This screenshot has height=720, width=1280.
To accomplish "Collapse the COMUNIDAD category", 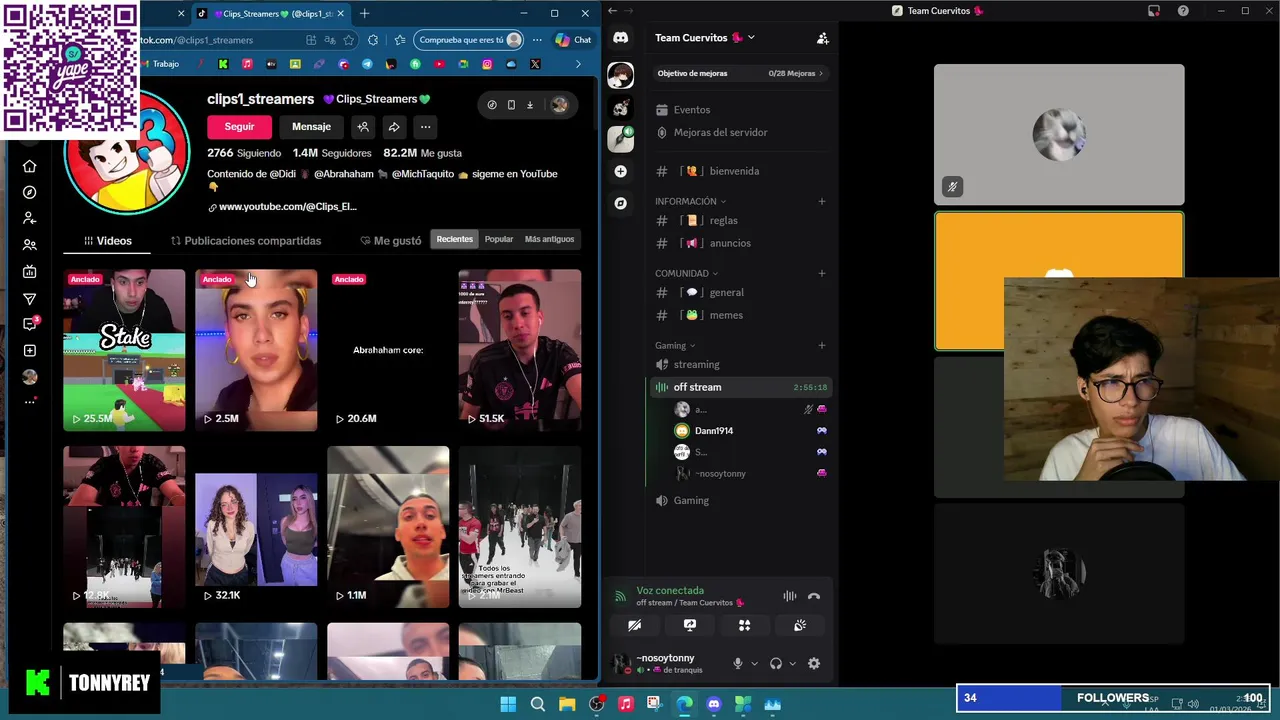I will (x=686, y=273).
